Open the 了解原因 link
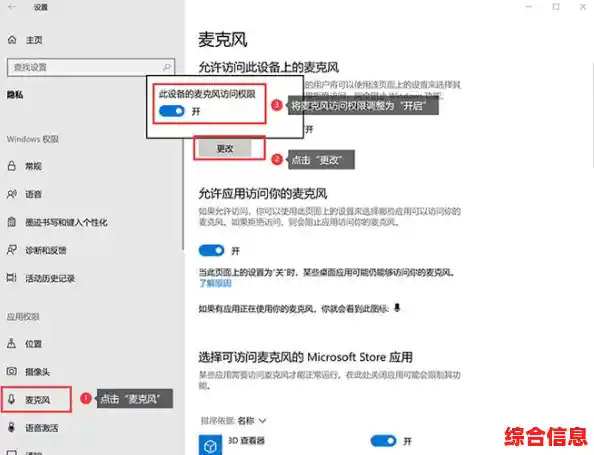Image resolution: width=594 pixels, height=455 pixels. pyautogui.click(x=215, y=283)
